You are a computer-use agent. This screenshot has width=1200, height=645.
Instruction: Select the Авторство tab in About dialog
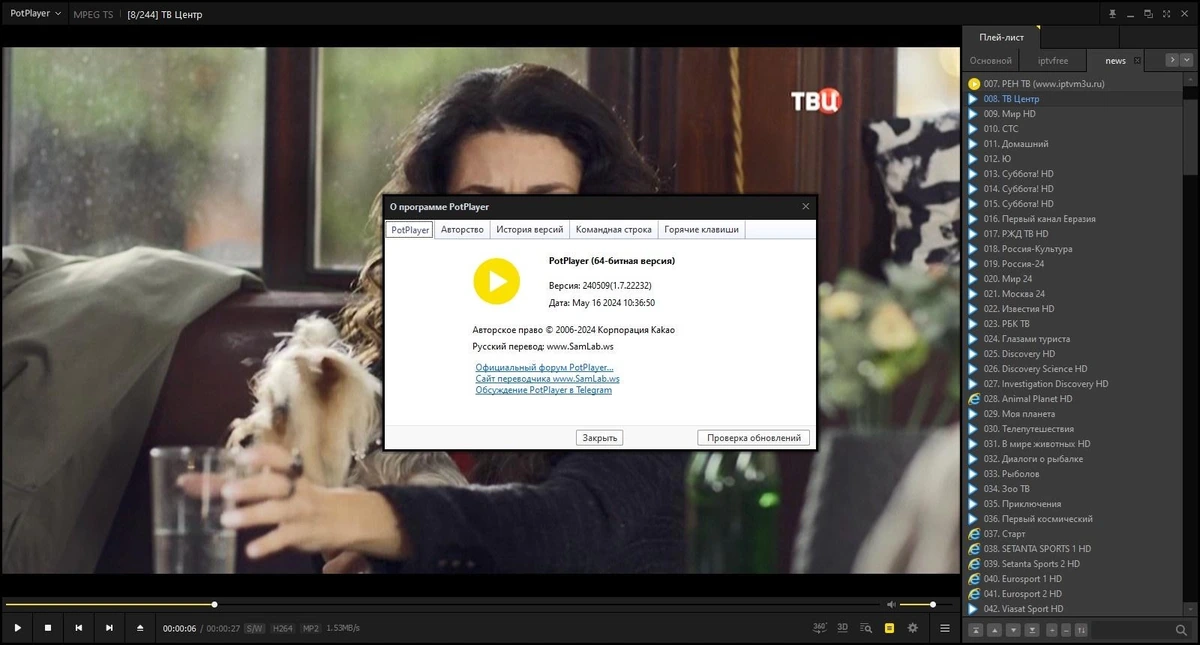point(462,230)
